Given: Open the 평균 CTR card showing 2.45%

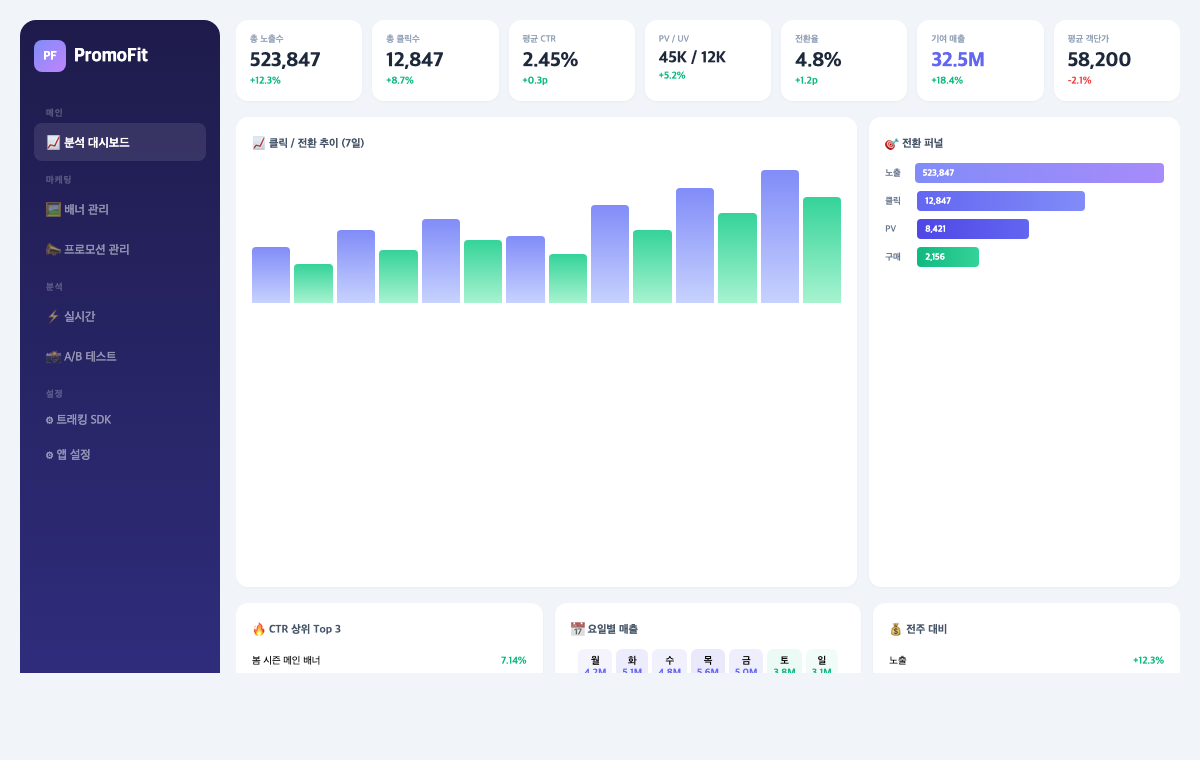Looking at the screenshot, I should 572,60.
